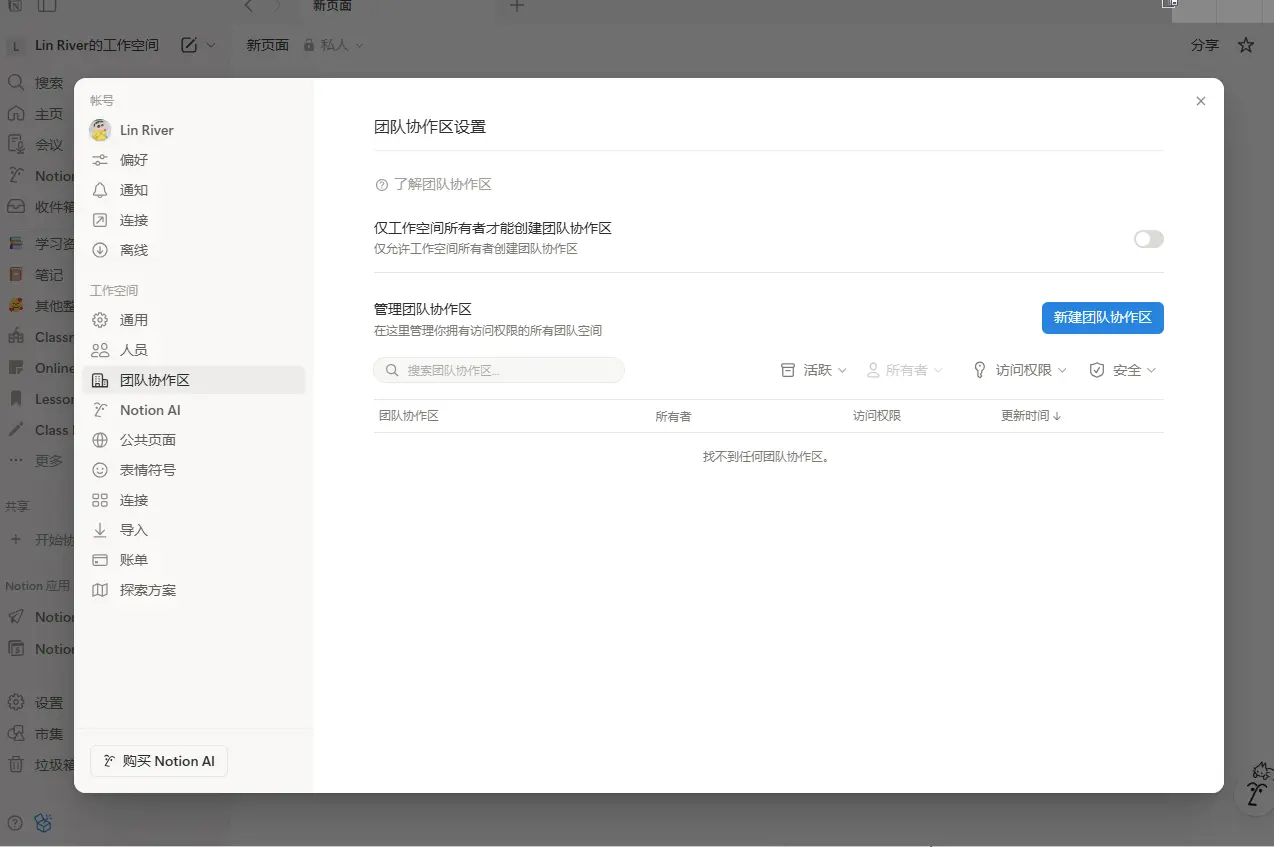Open the 活跃 filter dropdown
This screenshot has width=1274, height=847.
pos(814,370)
